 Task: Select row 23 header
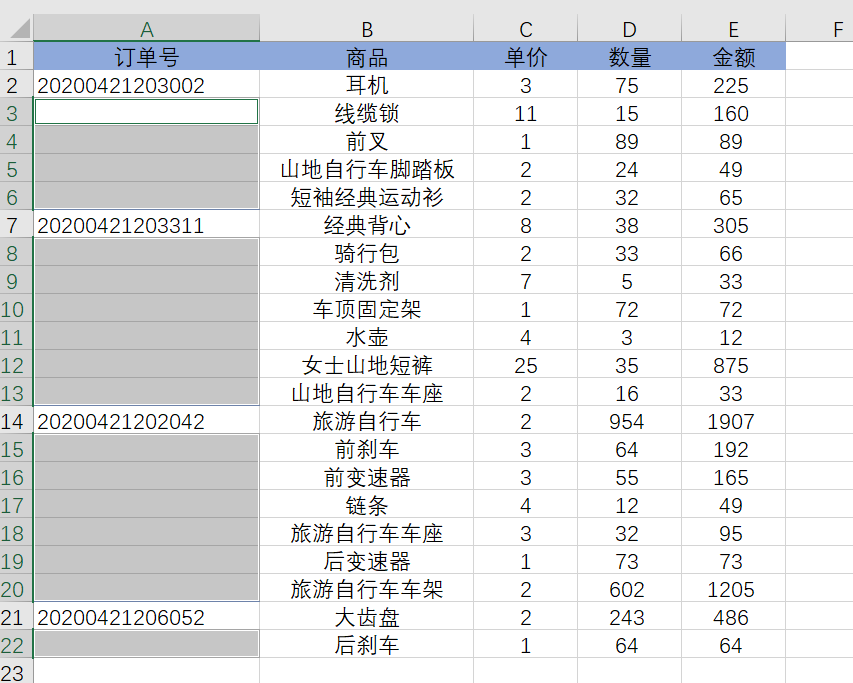(x=16, y=672)
